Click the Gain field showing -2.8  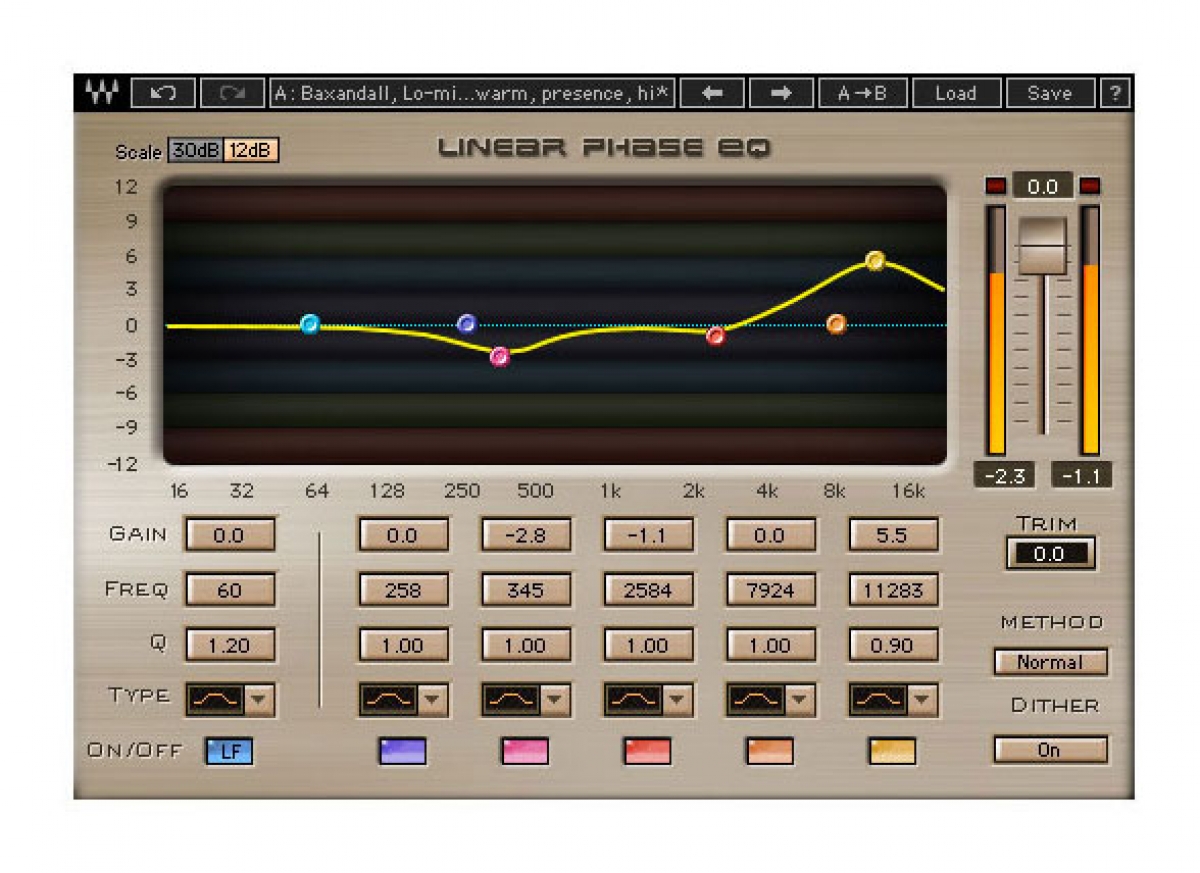point(525,535)
